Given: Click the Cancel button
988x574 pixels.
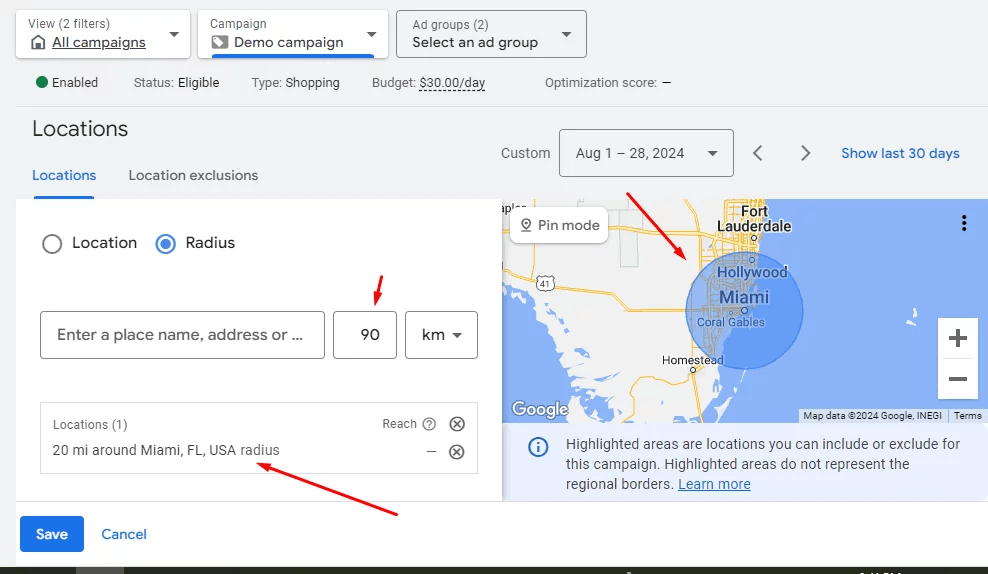Looking at the screenshot, I should 124,534.
